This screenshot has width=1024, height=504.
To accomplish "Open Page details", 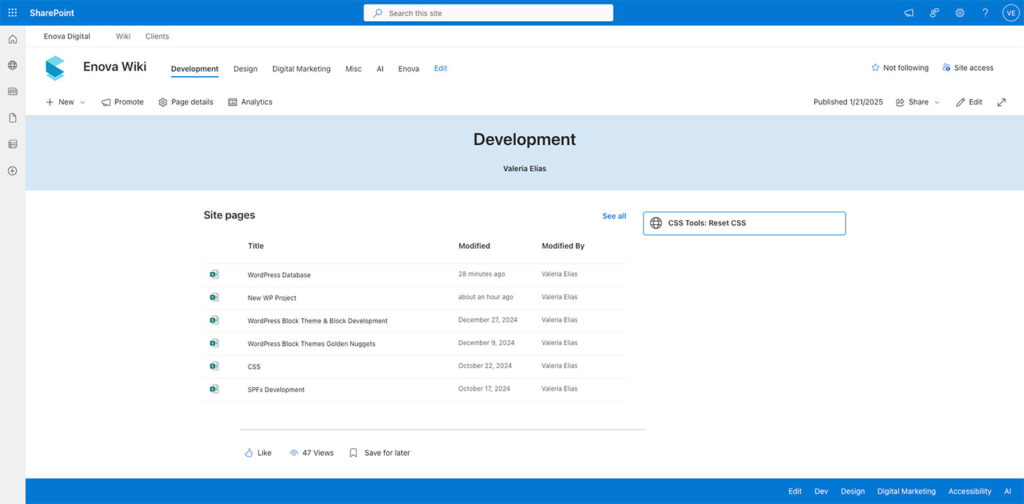I will point(185,102).
